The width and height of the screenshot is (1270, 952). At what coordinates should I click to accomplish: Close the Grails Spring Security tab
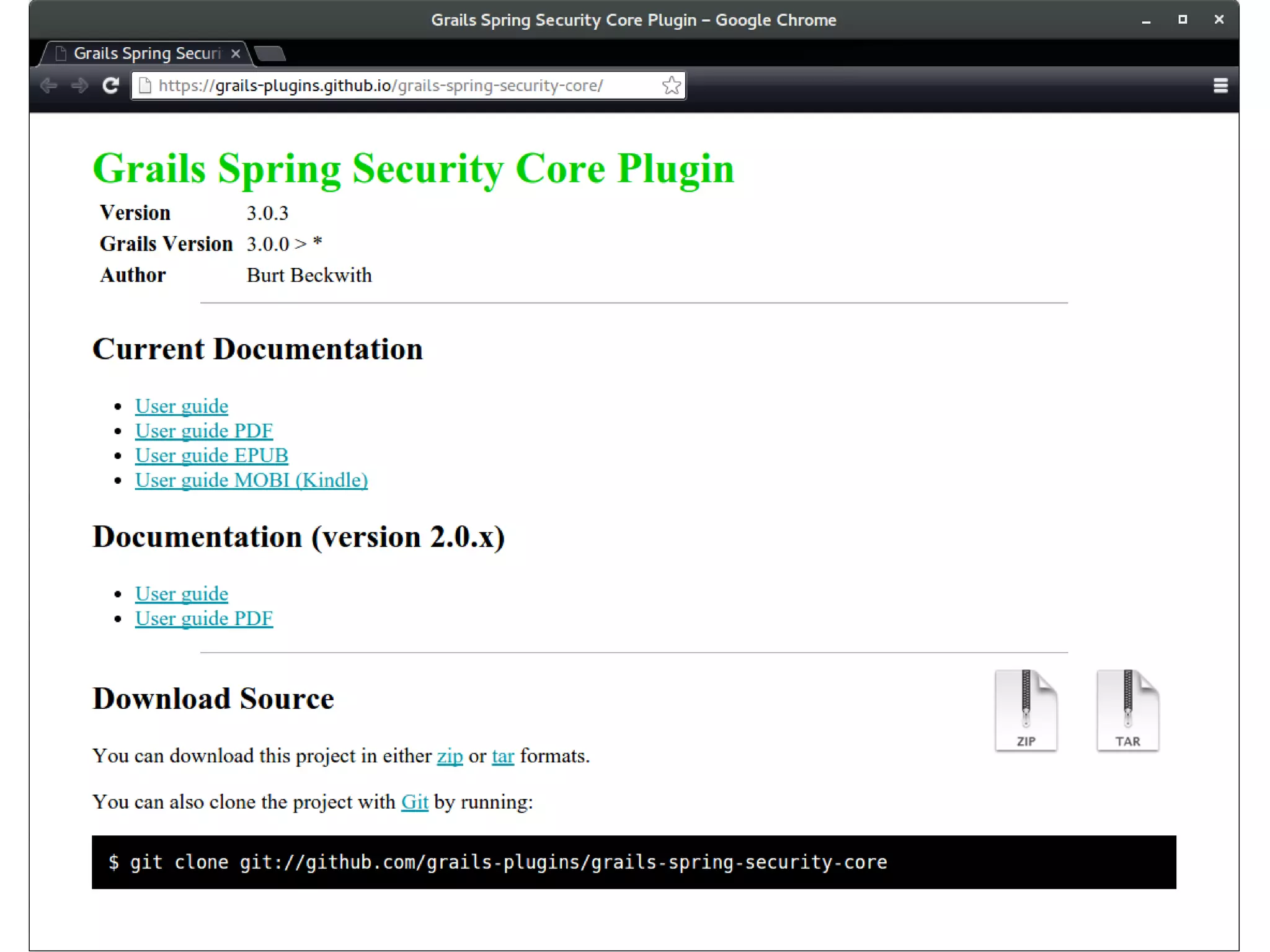(236, 54)
